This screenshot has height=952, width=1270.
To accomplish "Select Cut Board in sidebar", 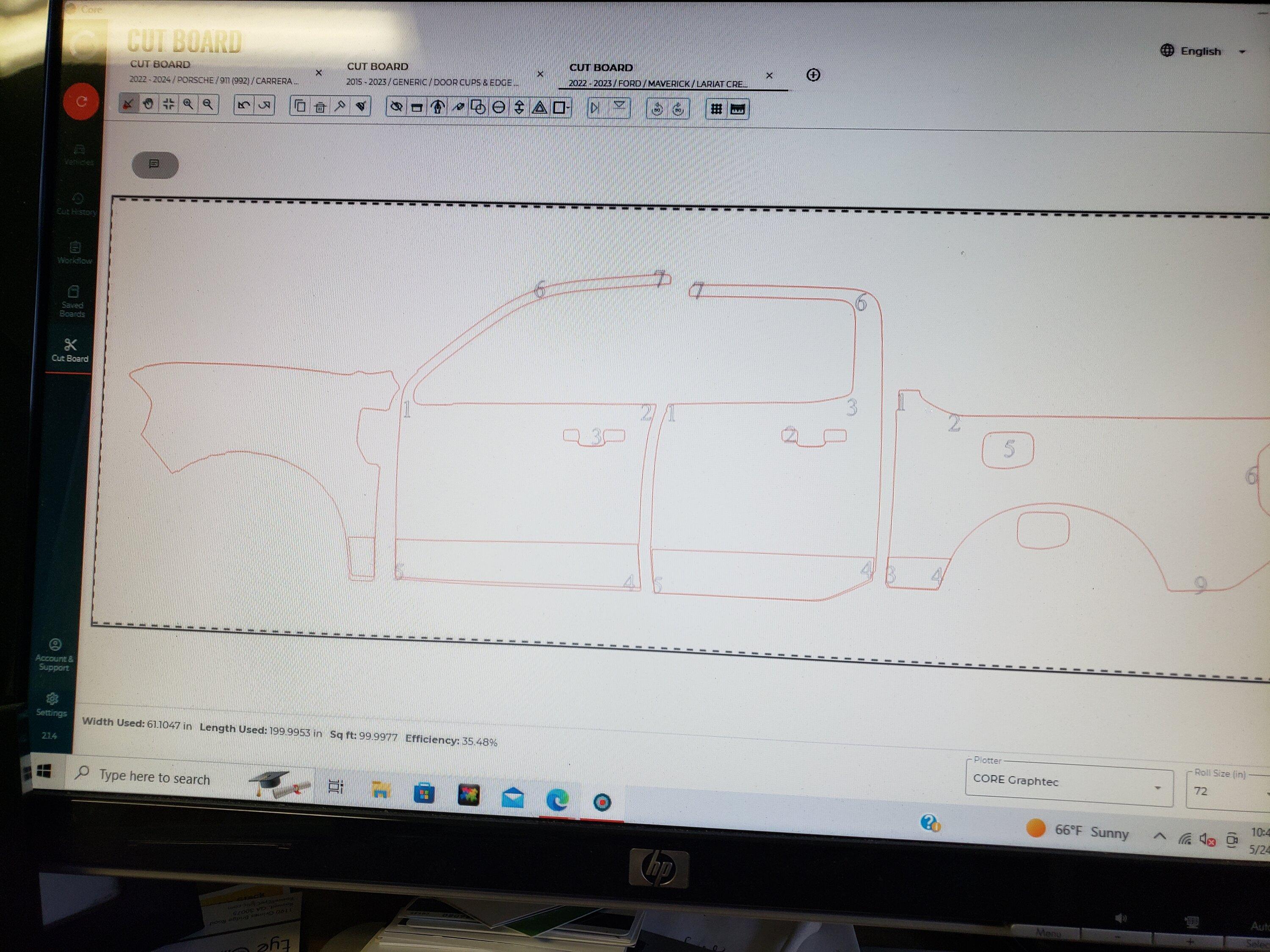I will click(x=70, y=351).
